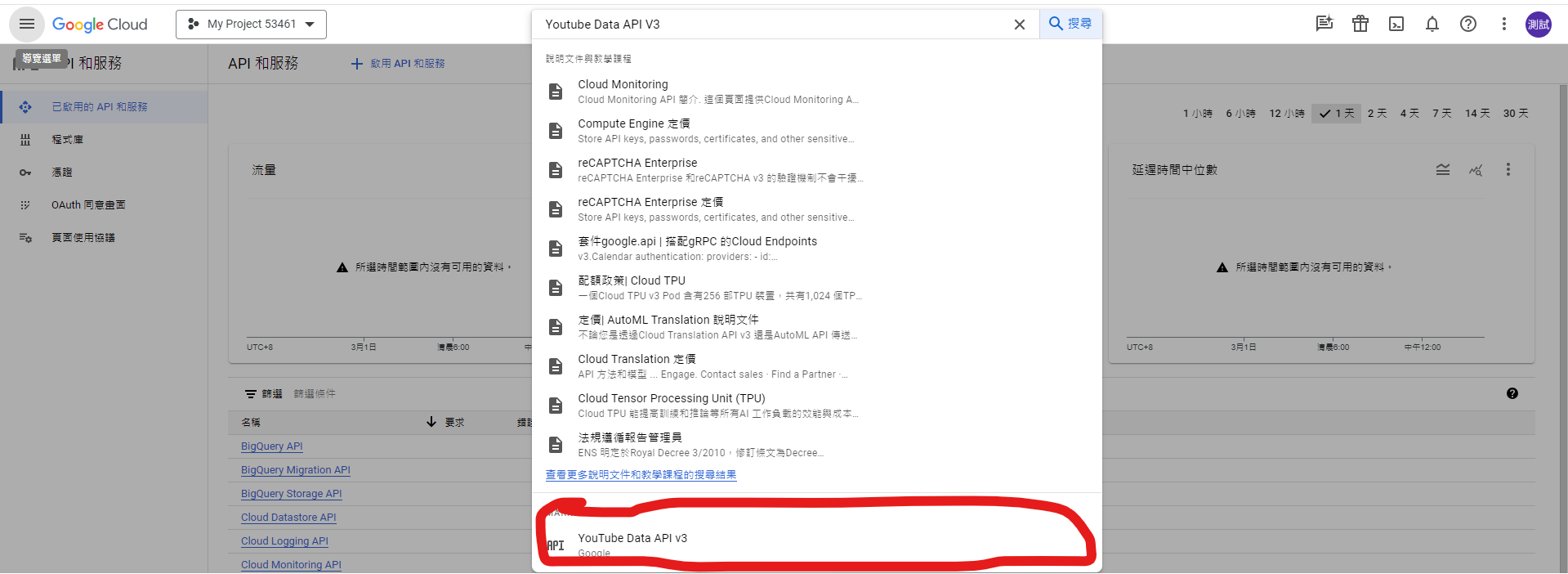Screen dimensions: 1568x574
Task: Select the 1 小時 time range
Action: (1198, 114)
